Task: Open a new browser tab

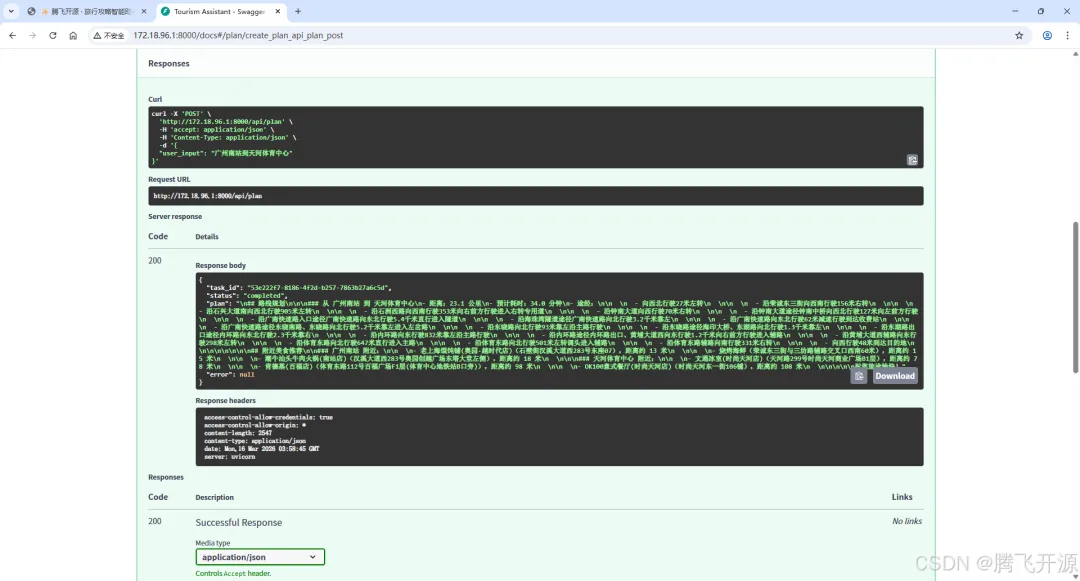Action: click(298, 12)
